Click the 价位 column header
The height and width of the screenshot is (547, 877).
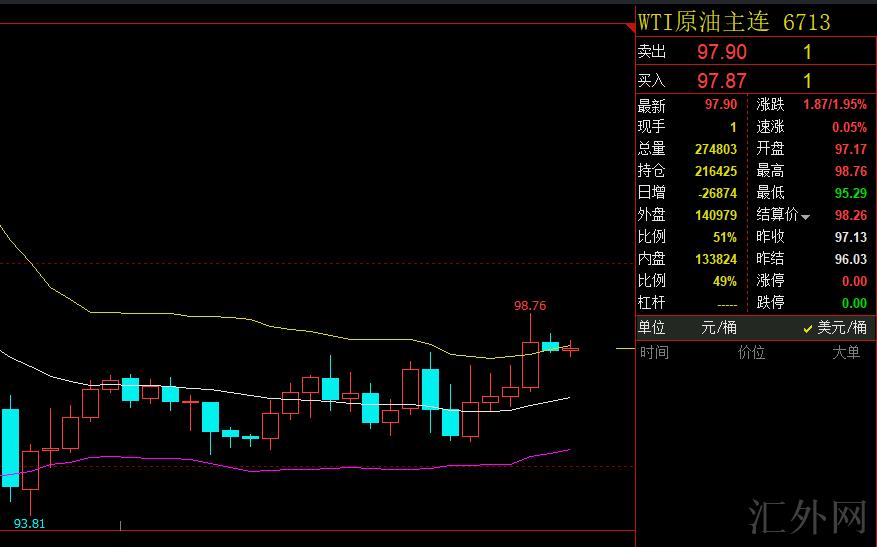pos(751,352)
